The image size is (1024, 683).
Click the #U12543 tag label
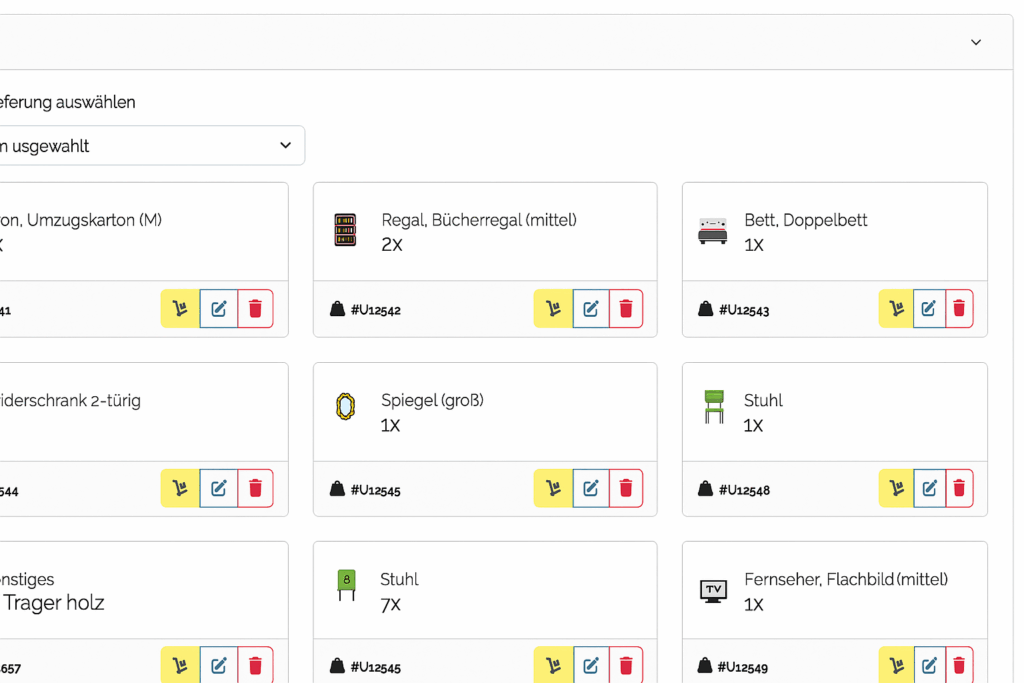click(743, 310)
